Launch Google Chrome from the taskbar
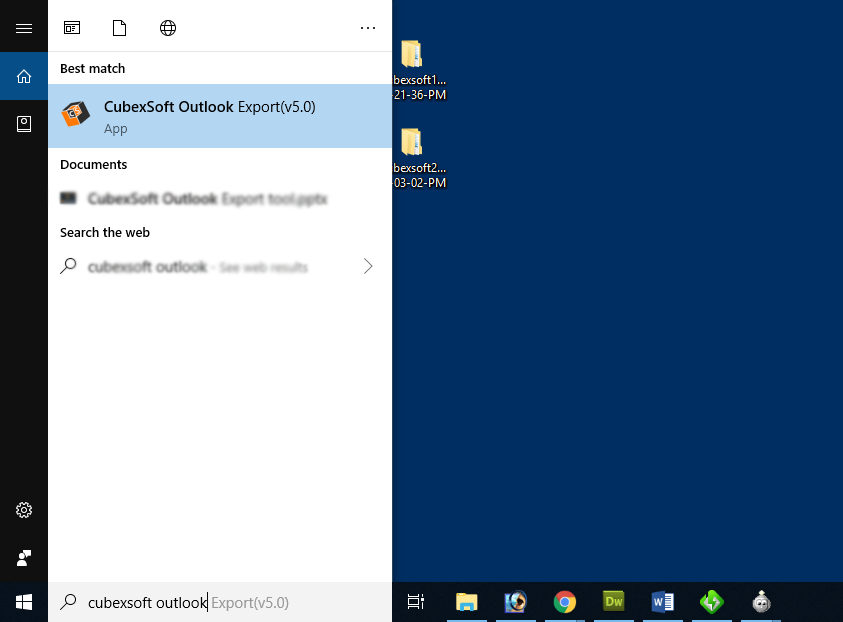The width and height of the screenshot is (843, 622). [565, 602]
